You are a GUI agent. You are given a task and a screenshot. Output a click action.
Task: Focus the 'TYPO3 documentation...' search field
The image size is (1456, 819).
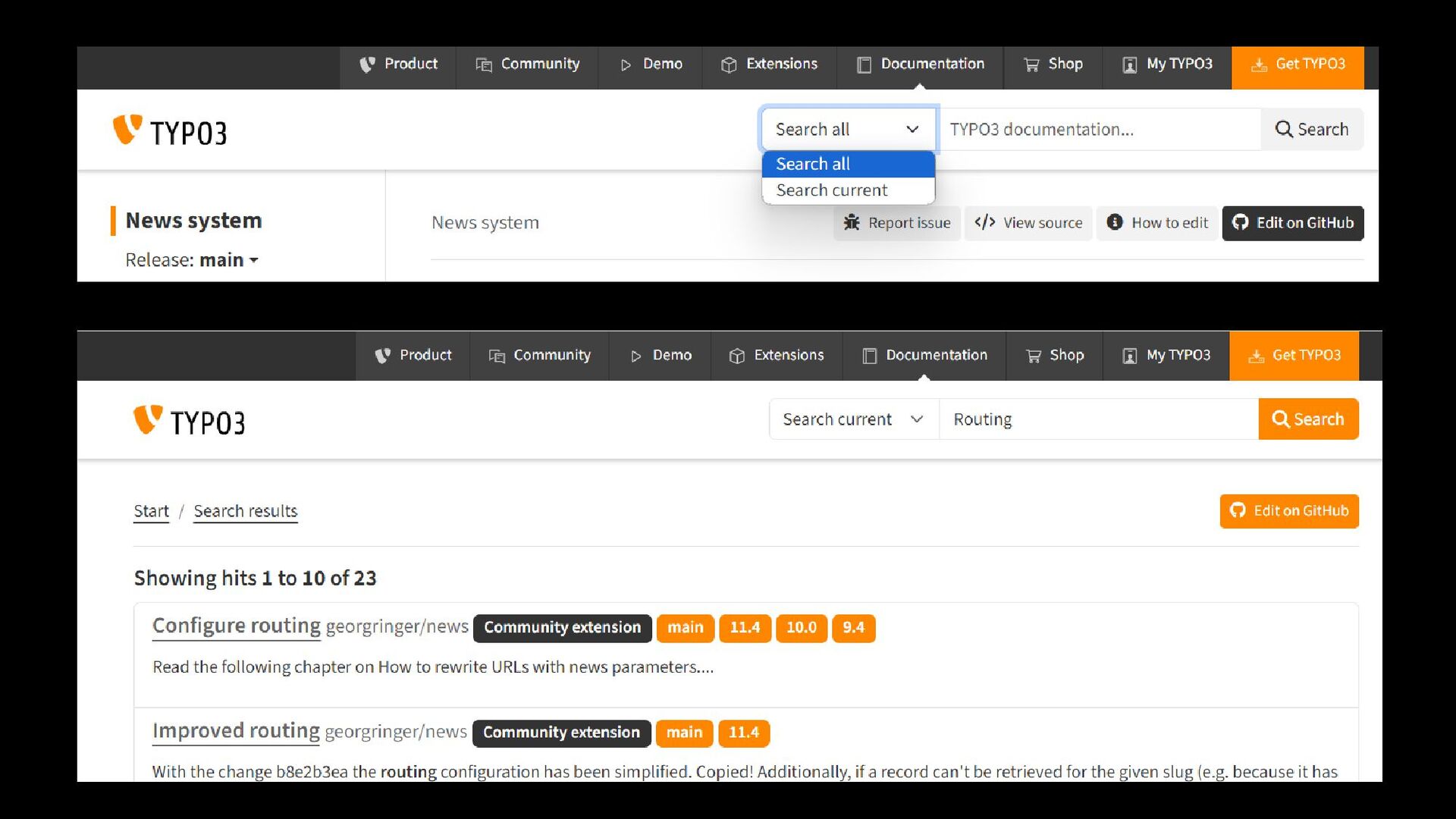click(1100, 130)
